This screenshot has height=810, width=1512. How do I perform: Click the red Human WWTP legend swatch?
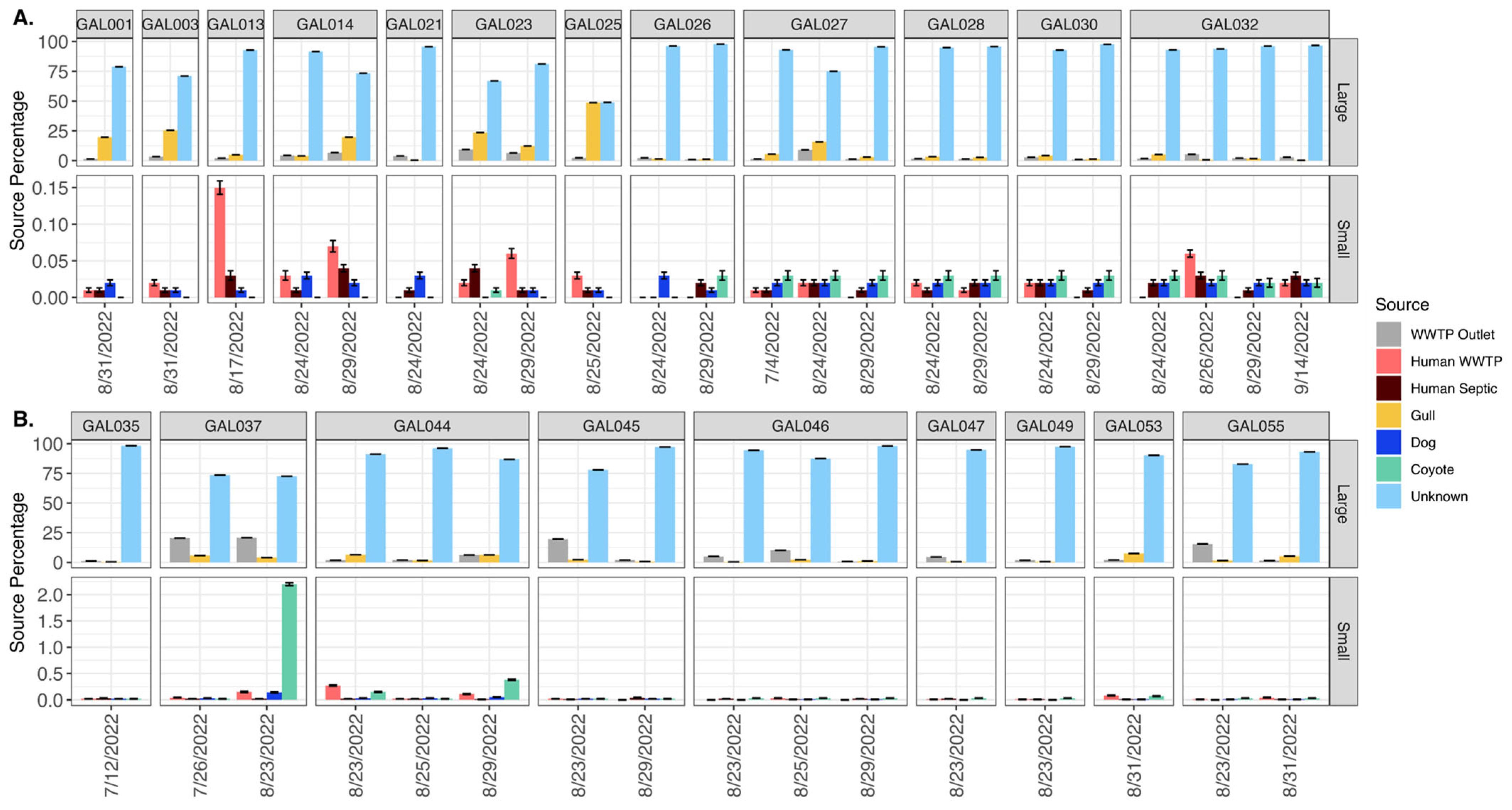[x=1388, y=361]
